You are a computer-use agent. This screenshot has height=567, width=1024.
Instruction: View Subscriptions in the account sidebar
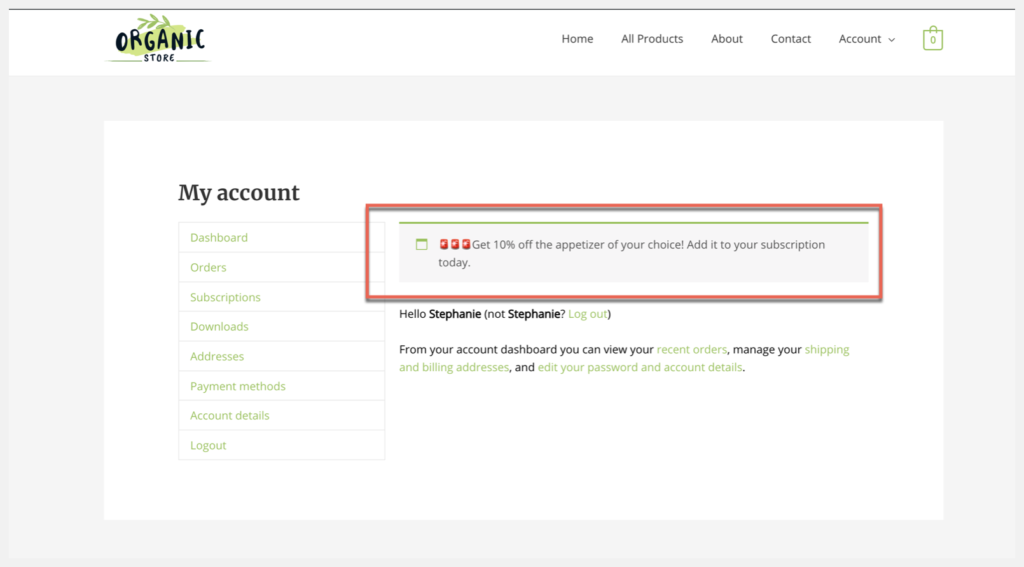tap(225, 297)
